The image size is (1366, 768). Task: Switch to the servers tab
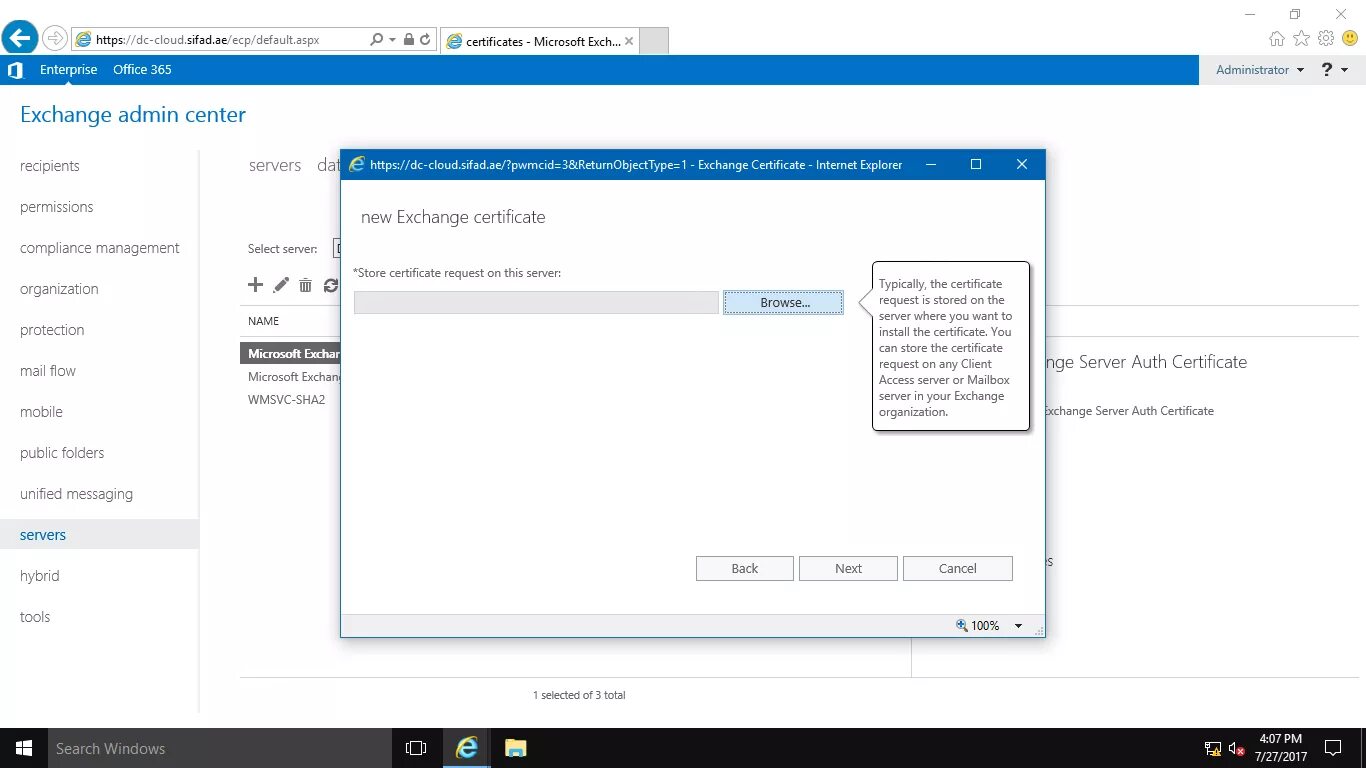(275, 165)
